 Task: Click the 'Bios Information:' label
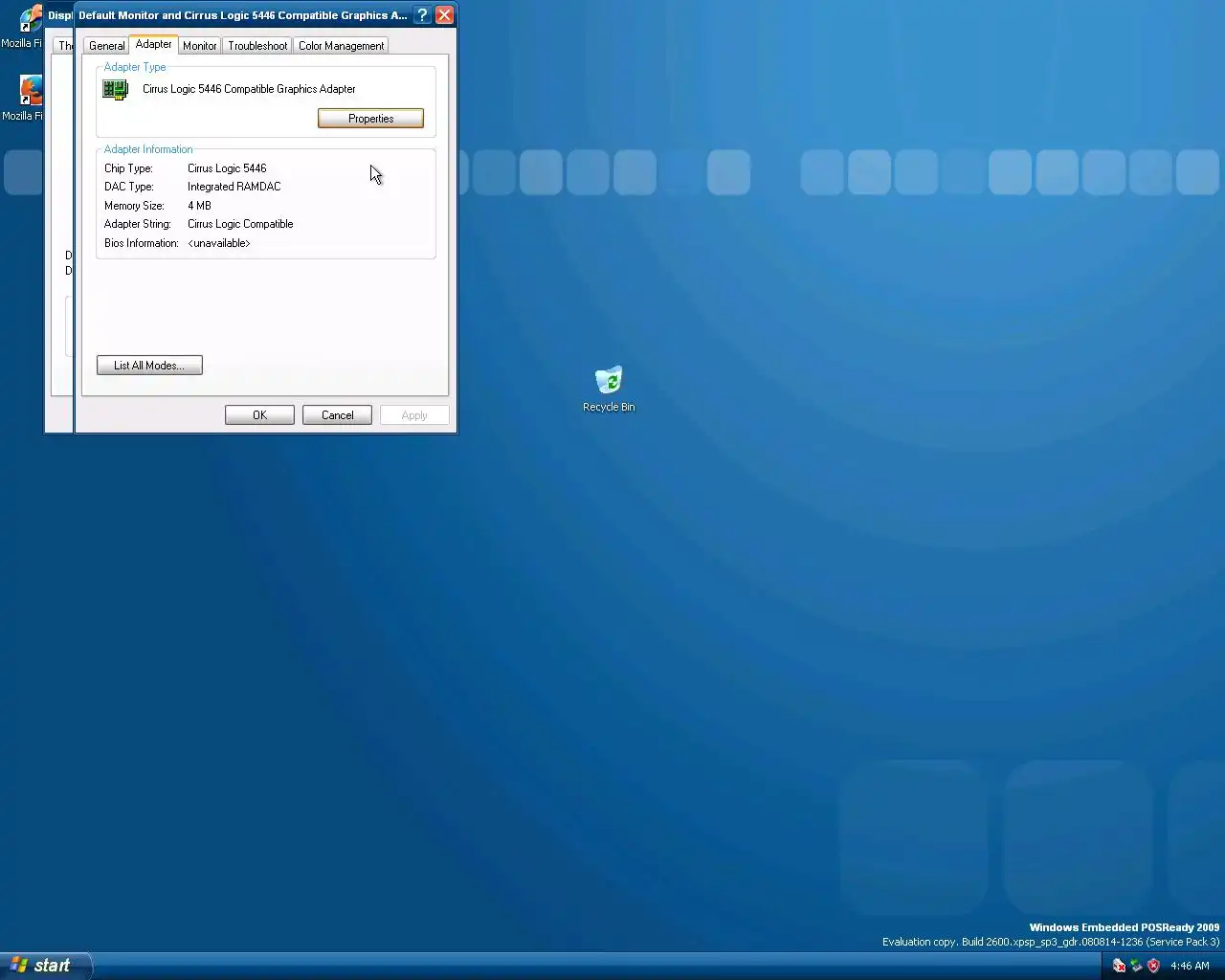(141, 243)
